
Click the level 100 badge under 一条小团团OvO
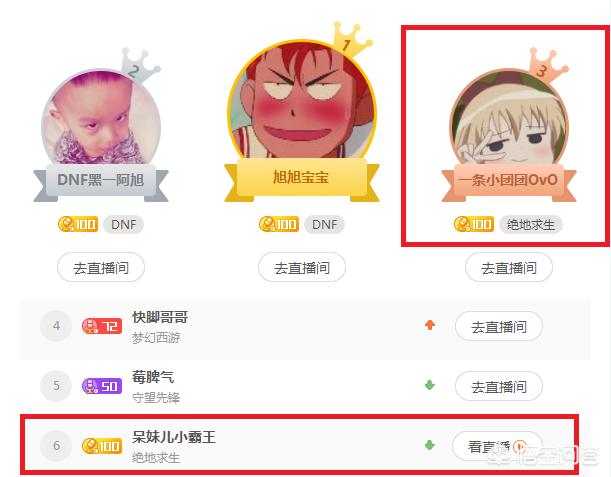coord(474,224)
